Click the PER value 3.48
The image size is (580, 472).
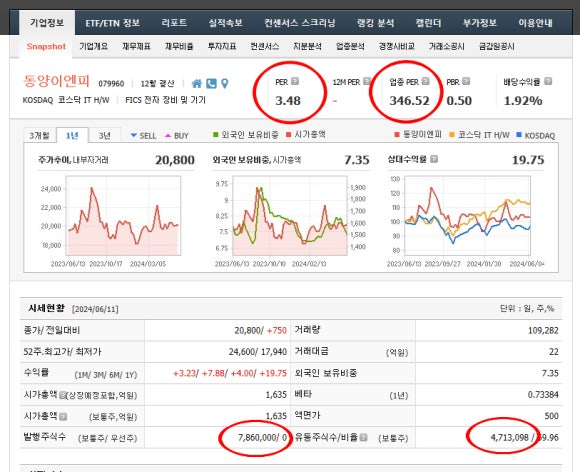(x=288, y=101)
